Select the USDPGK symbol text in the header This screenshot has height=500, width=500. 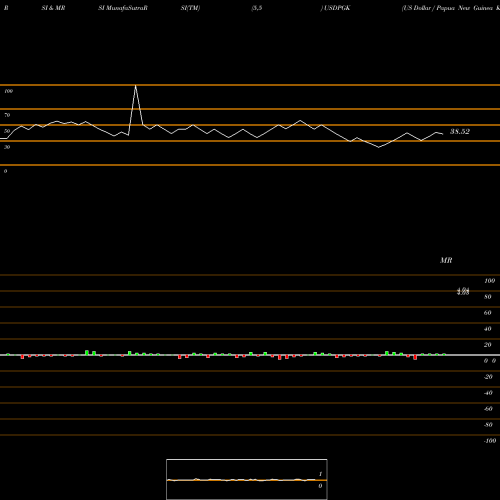(337, 8)
